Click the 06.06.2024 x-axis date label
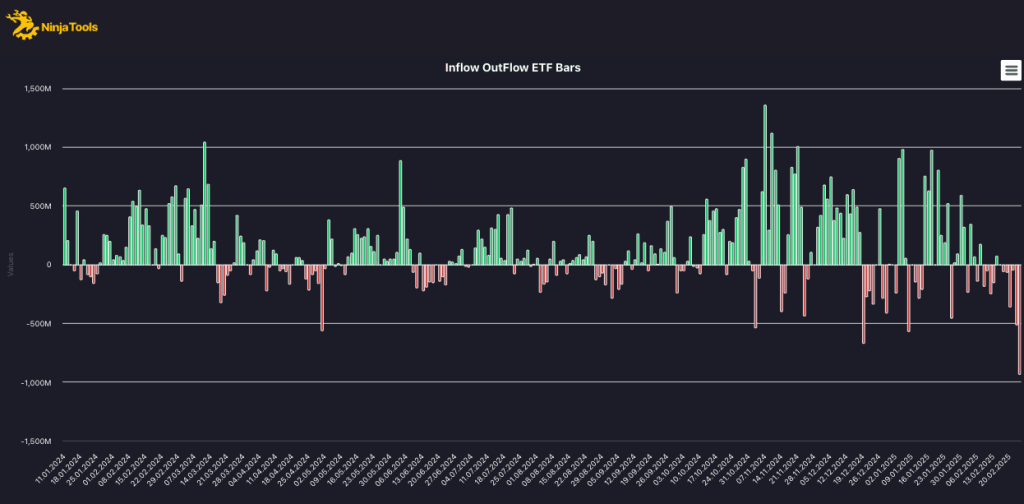Viewport: 1024px width, 504px height. (392, 469)
